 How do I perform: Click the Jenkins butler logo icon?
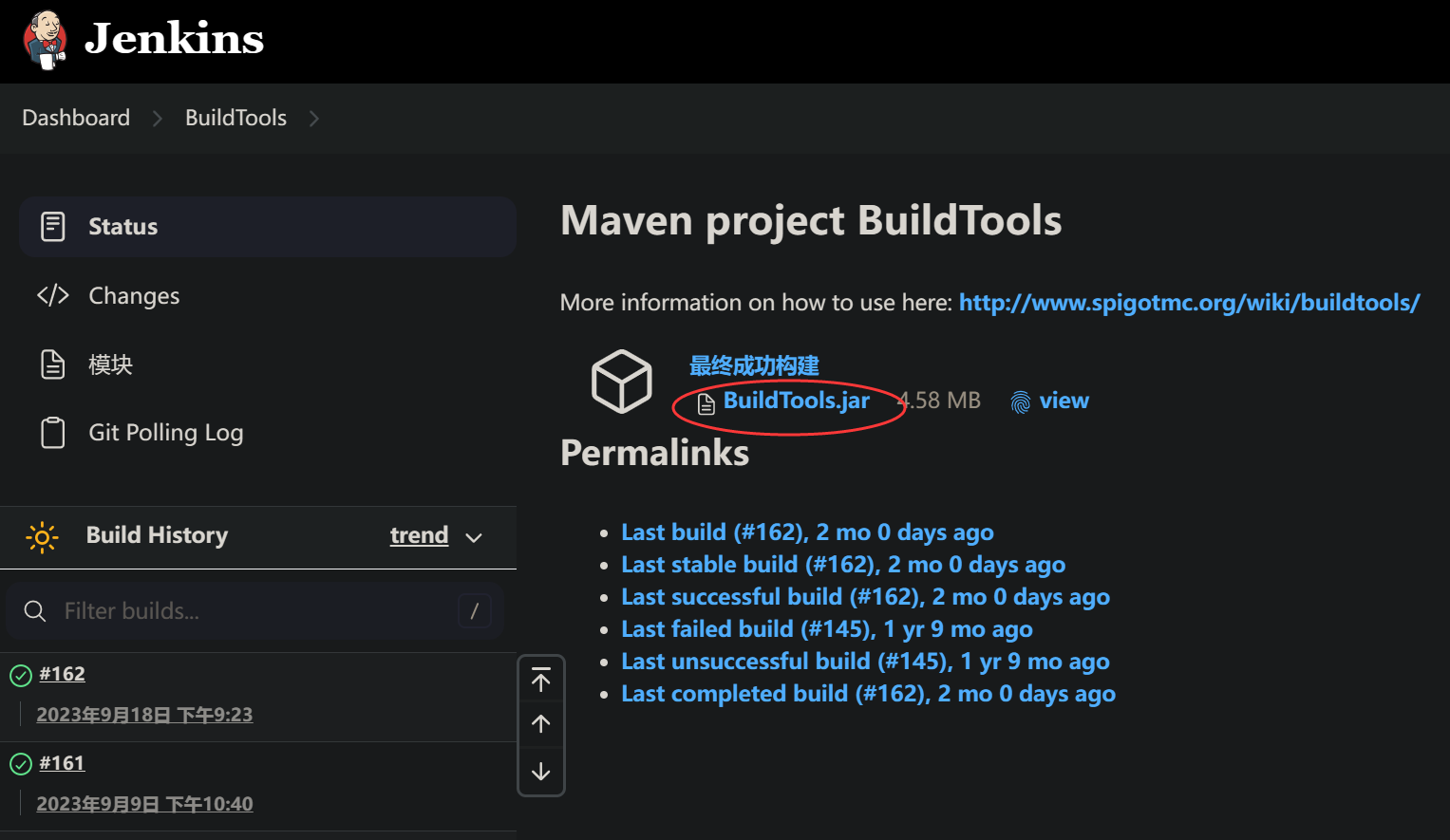pyautogui.click(x=46, y=40)
